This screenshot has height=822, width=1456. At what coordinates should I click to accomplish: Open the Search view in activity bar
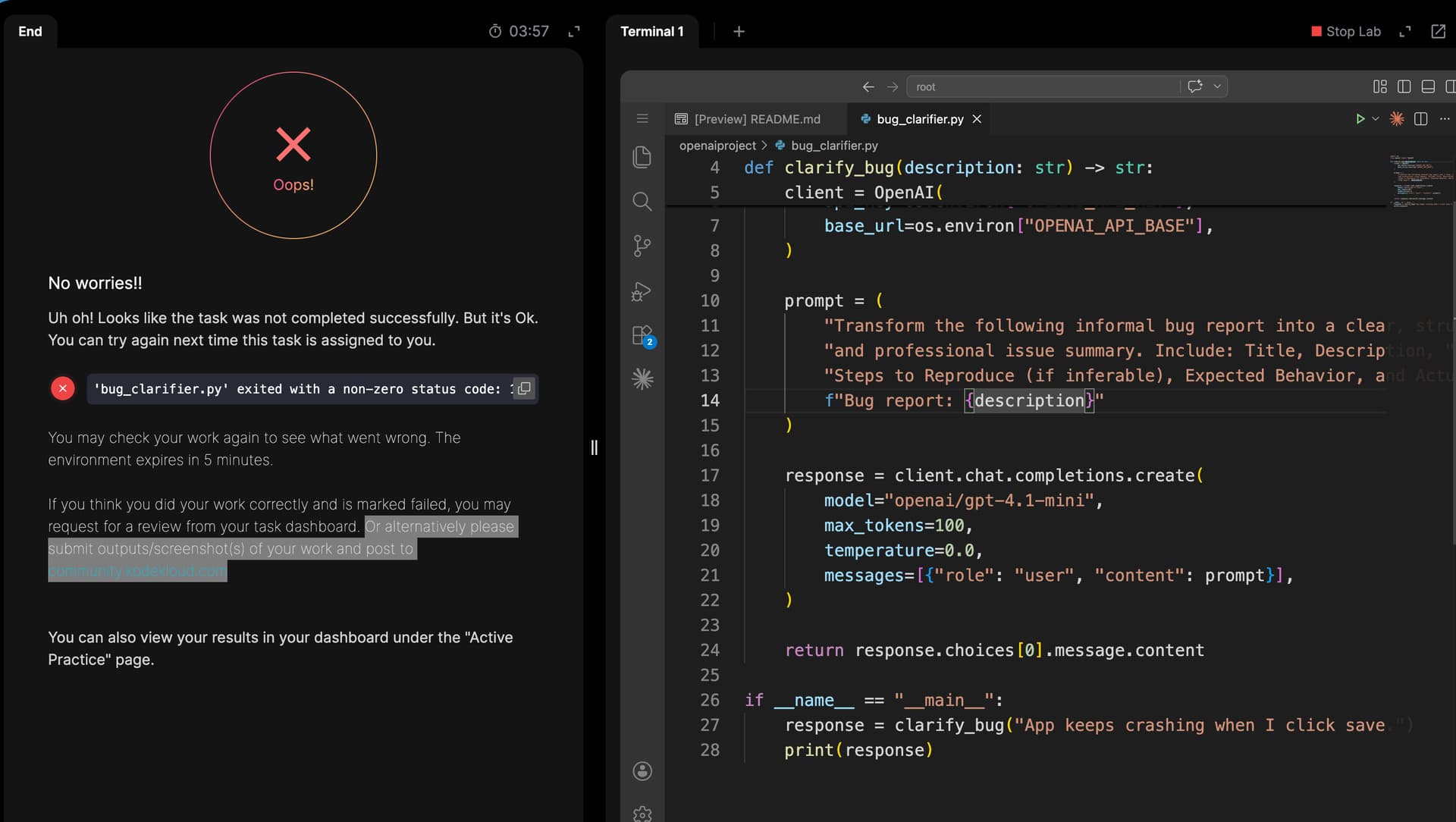pos(642,201)
